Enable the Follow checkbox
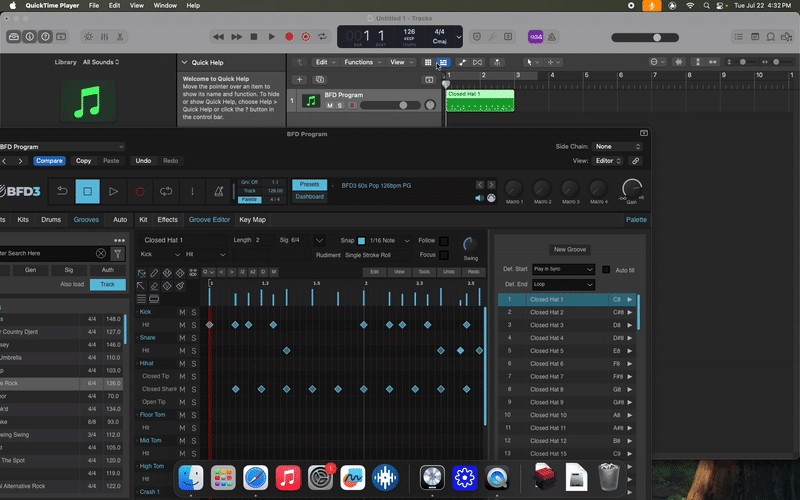The height and width of the screenshot is (500, 800). pos(444,241)
